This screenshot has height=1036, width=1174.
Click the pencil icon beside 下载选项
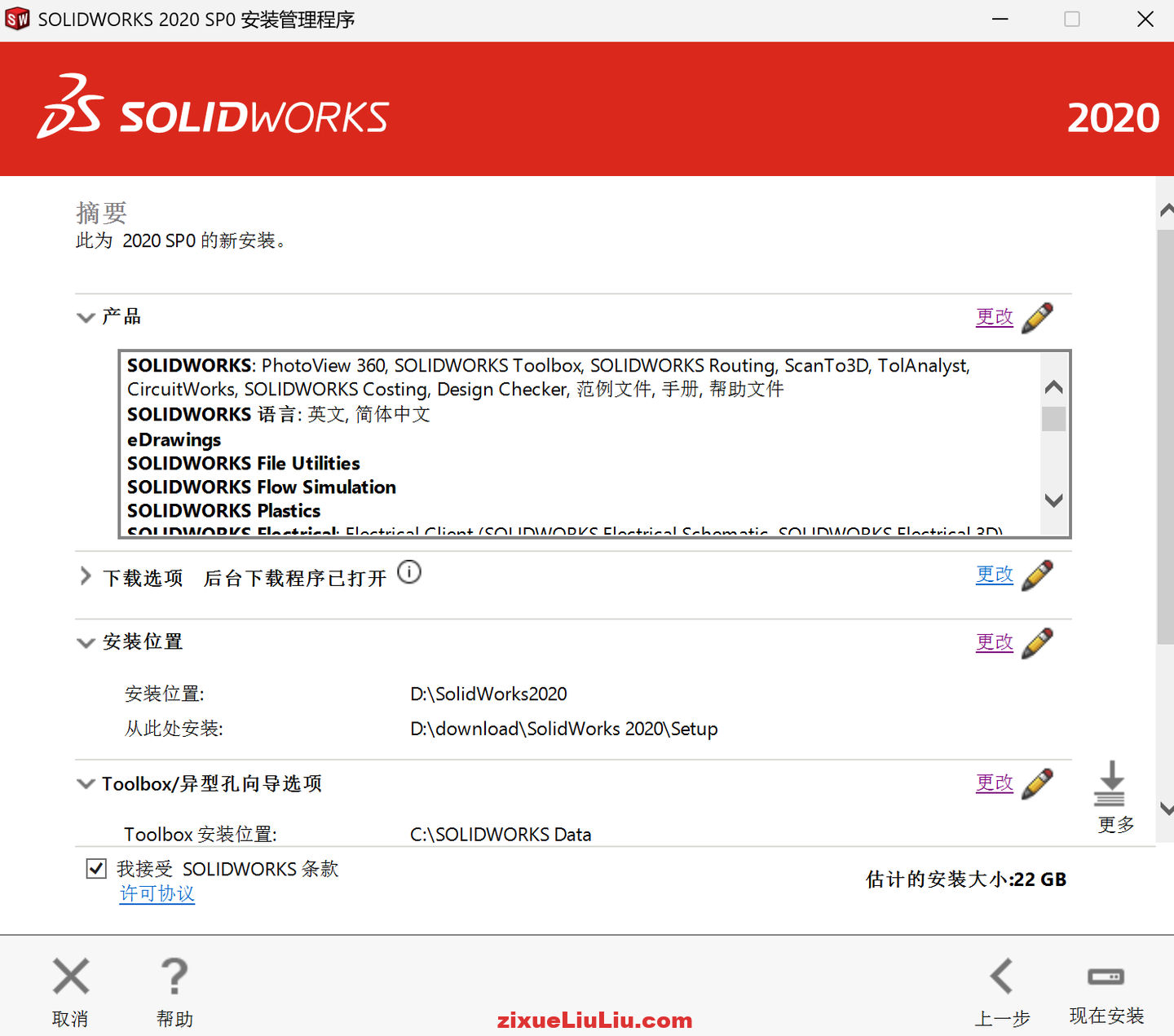(x=1038, y=575)
